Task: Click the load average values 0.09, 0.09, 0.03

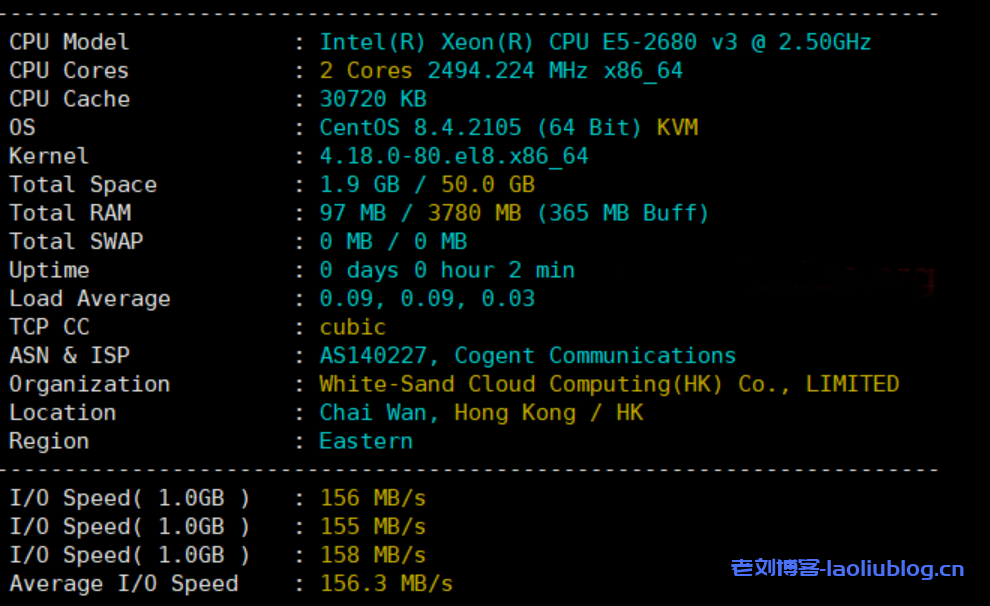Action: coord(427,299)
